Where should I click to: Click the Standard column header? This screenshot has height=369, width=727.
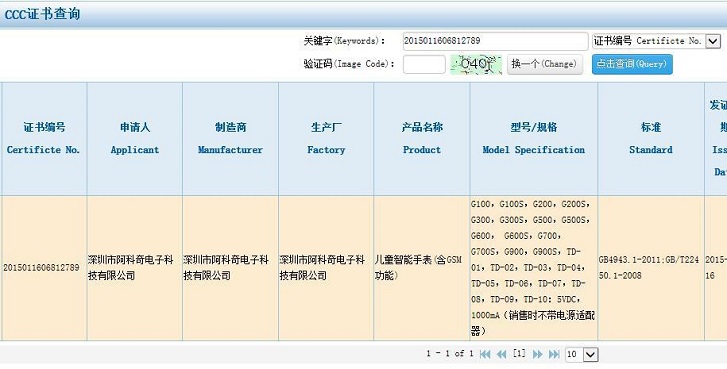pos(651,139)
